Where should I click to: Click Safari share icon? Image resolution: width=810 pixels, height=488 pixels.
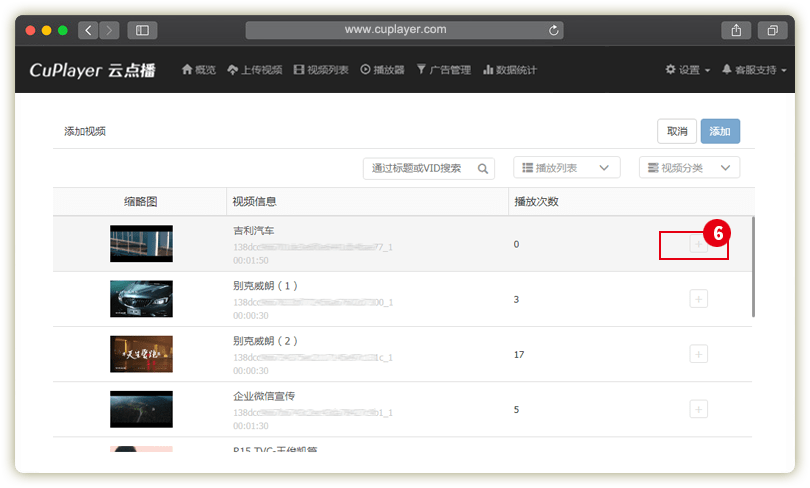[735, 30]
